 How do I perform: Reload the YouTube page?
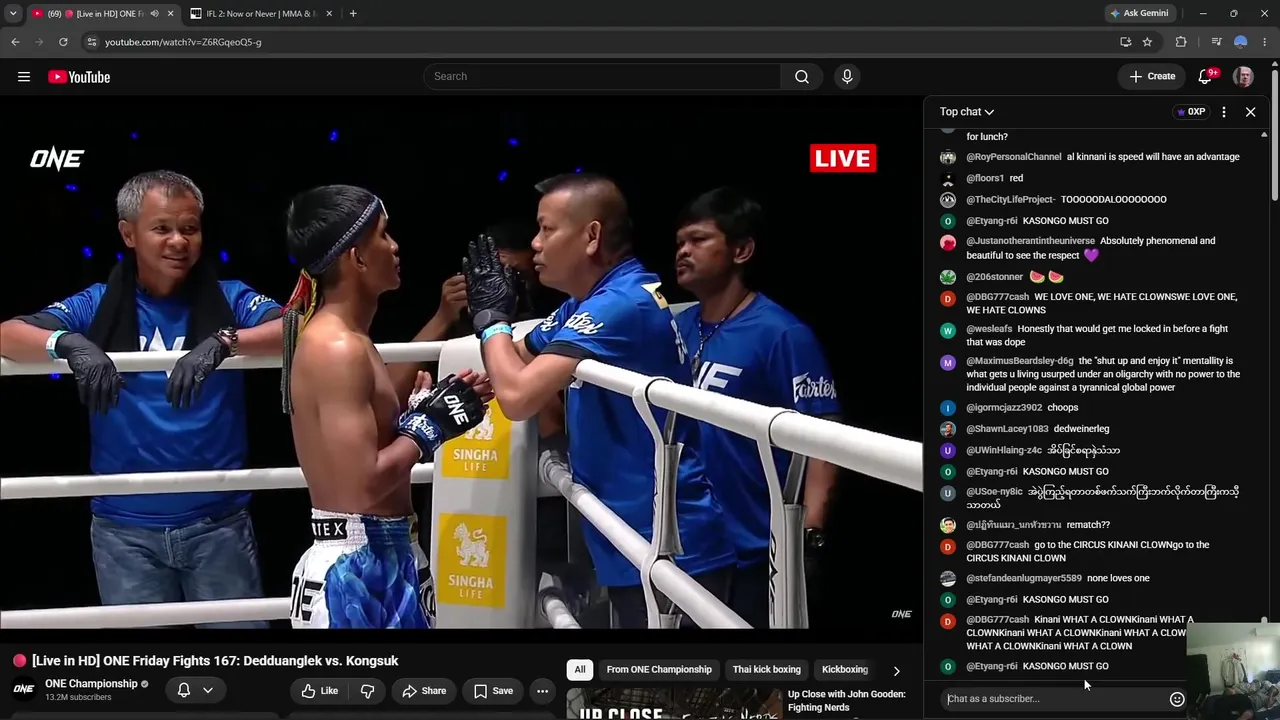63,42
